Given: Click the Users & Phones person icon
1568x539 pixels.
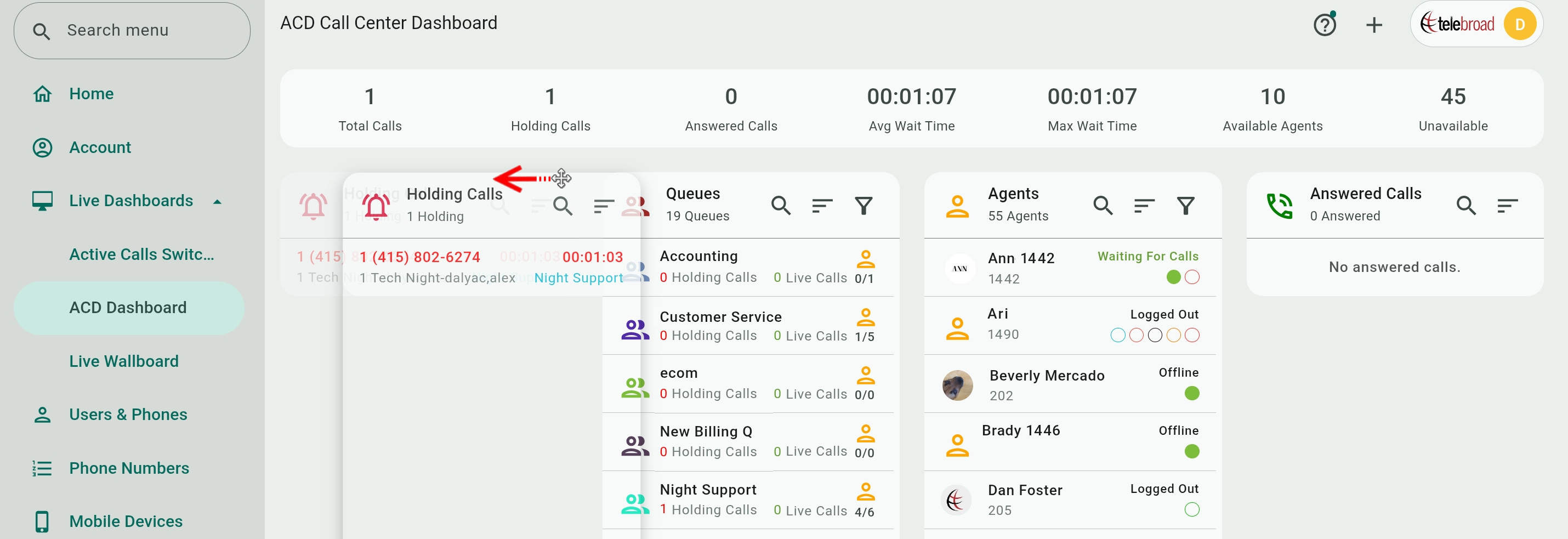Looking at the screenshot, I should pyautogui.click(x=42, y=415).
